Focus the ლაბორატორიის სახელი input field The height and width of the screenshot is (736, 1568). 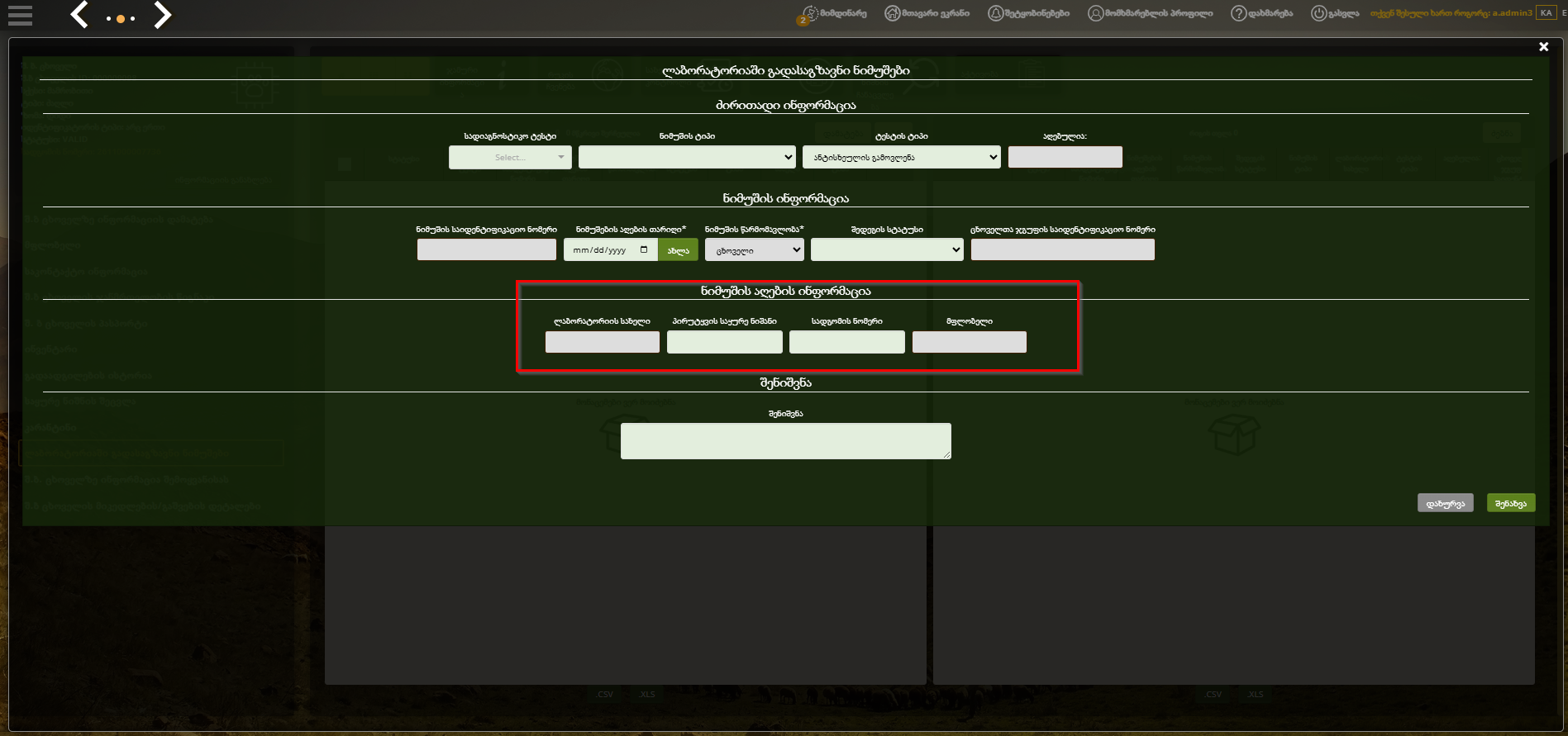tap(603, 342)
